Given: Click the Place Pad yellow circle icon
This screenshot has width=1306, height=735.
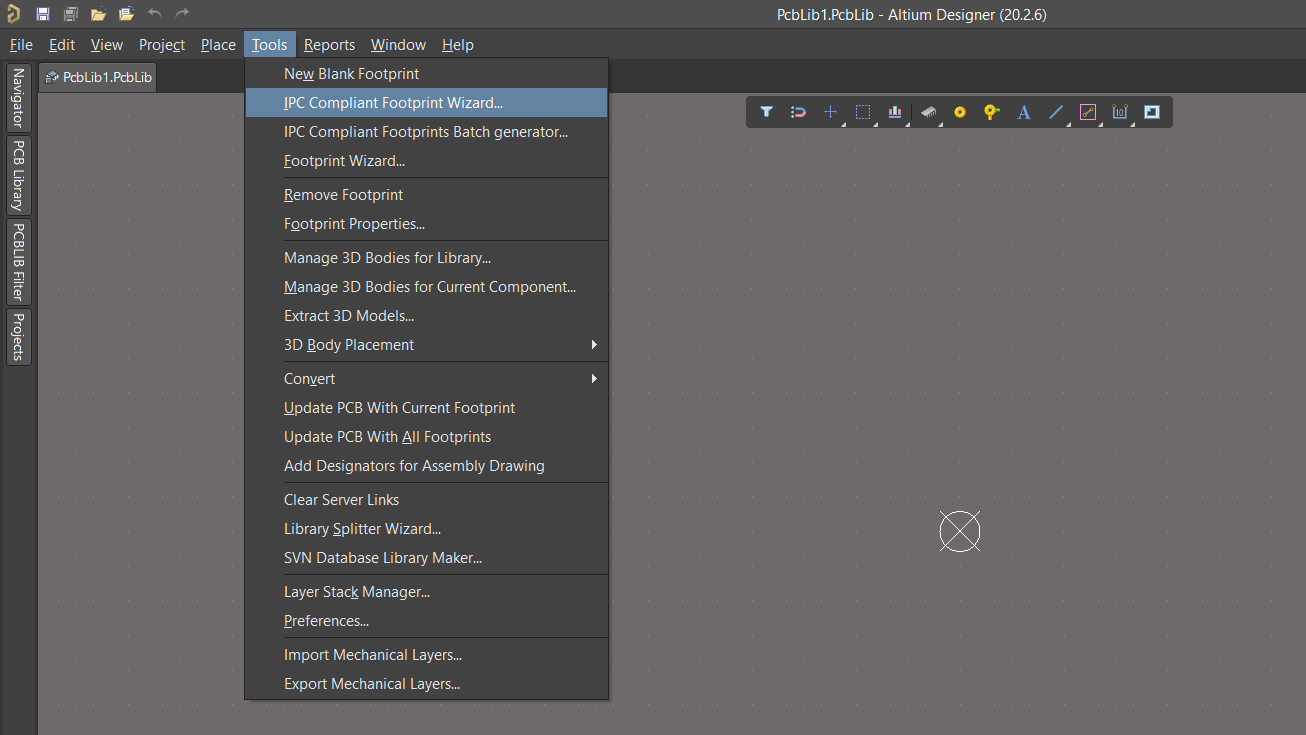Looking at the screenshot, I should click(960, 112).
